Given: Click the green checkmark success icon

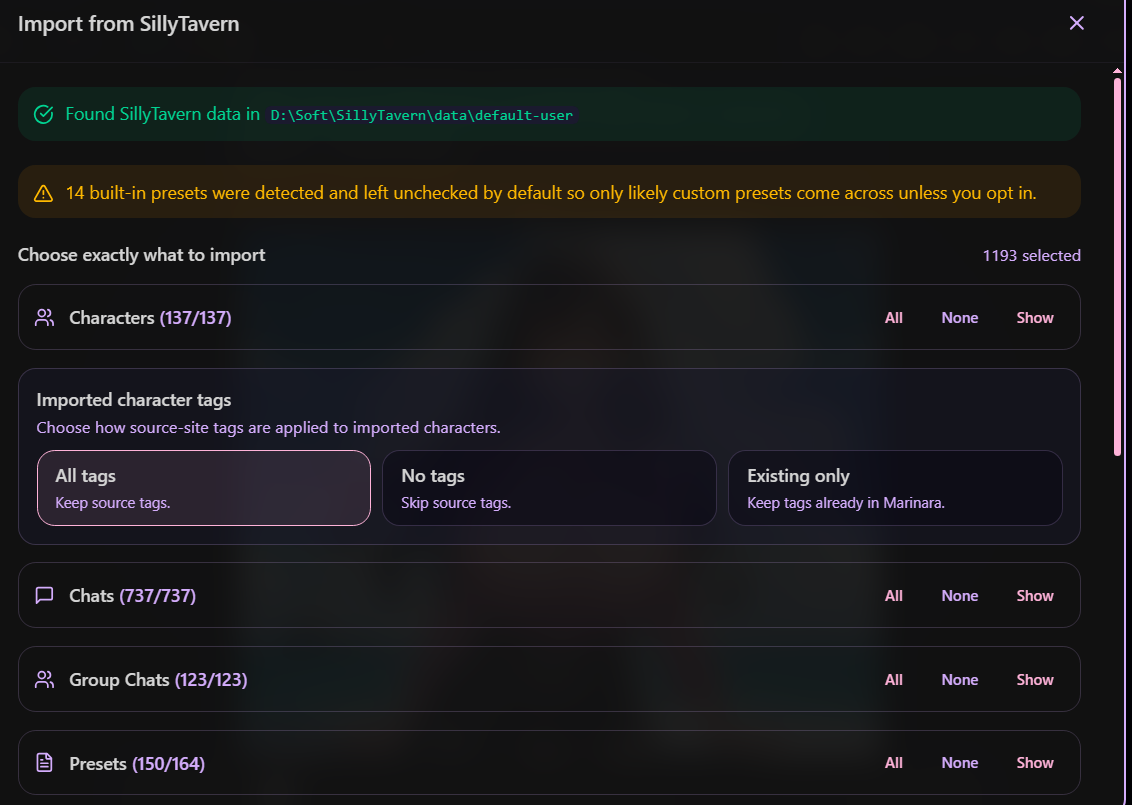Looking at the screenshot, I should [43, 114].
